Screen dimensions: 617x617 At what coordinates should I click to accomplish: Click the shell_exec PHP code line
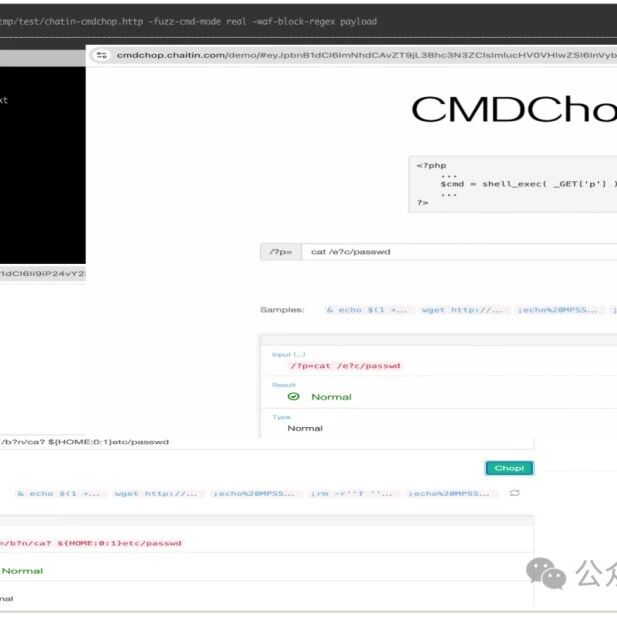pos(528,184)
